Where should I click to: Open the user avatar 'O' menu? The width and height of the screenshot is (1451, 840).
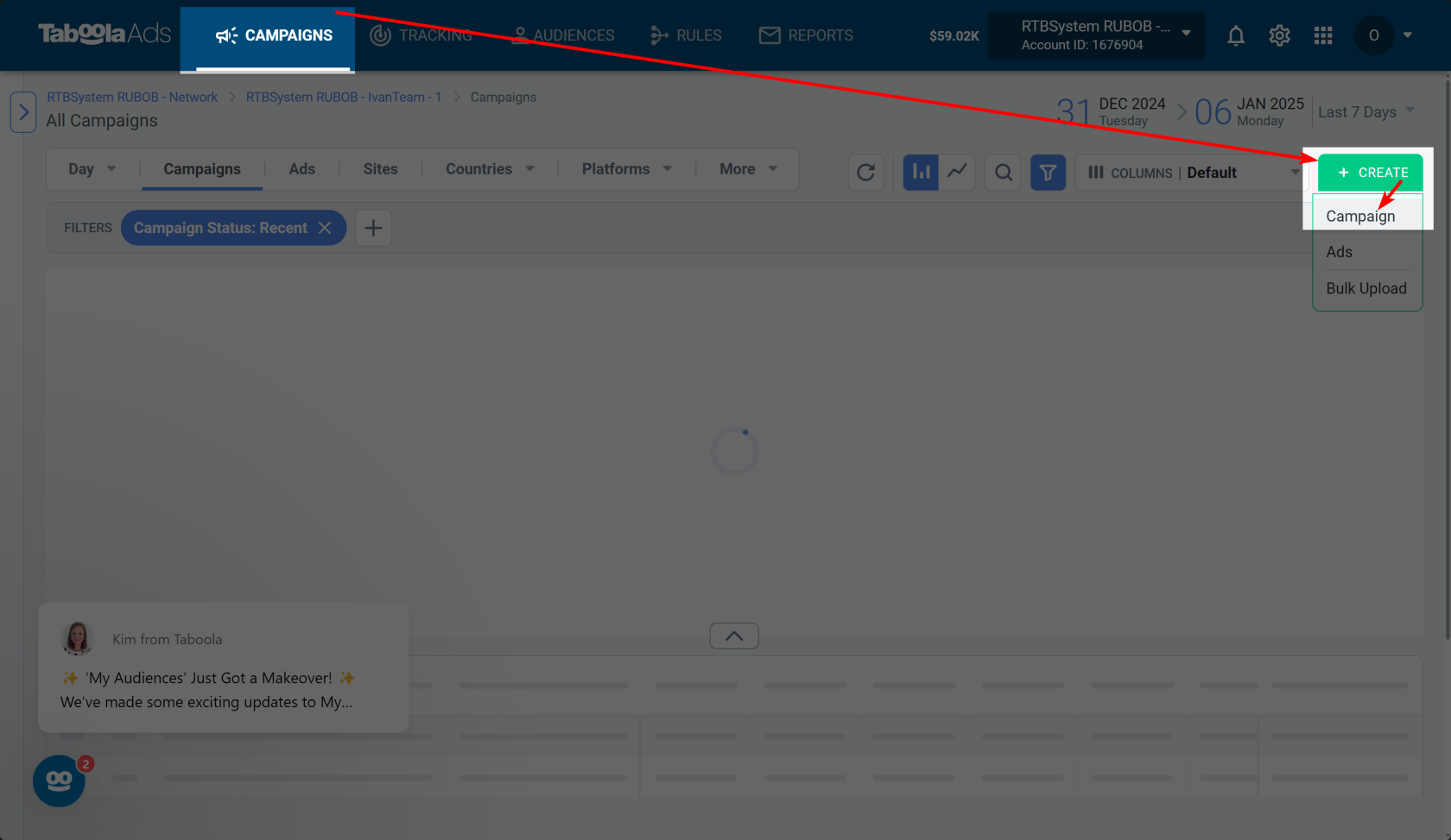click(x=1384, y=35)
